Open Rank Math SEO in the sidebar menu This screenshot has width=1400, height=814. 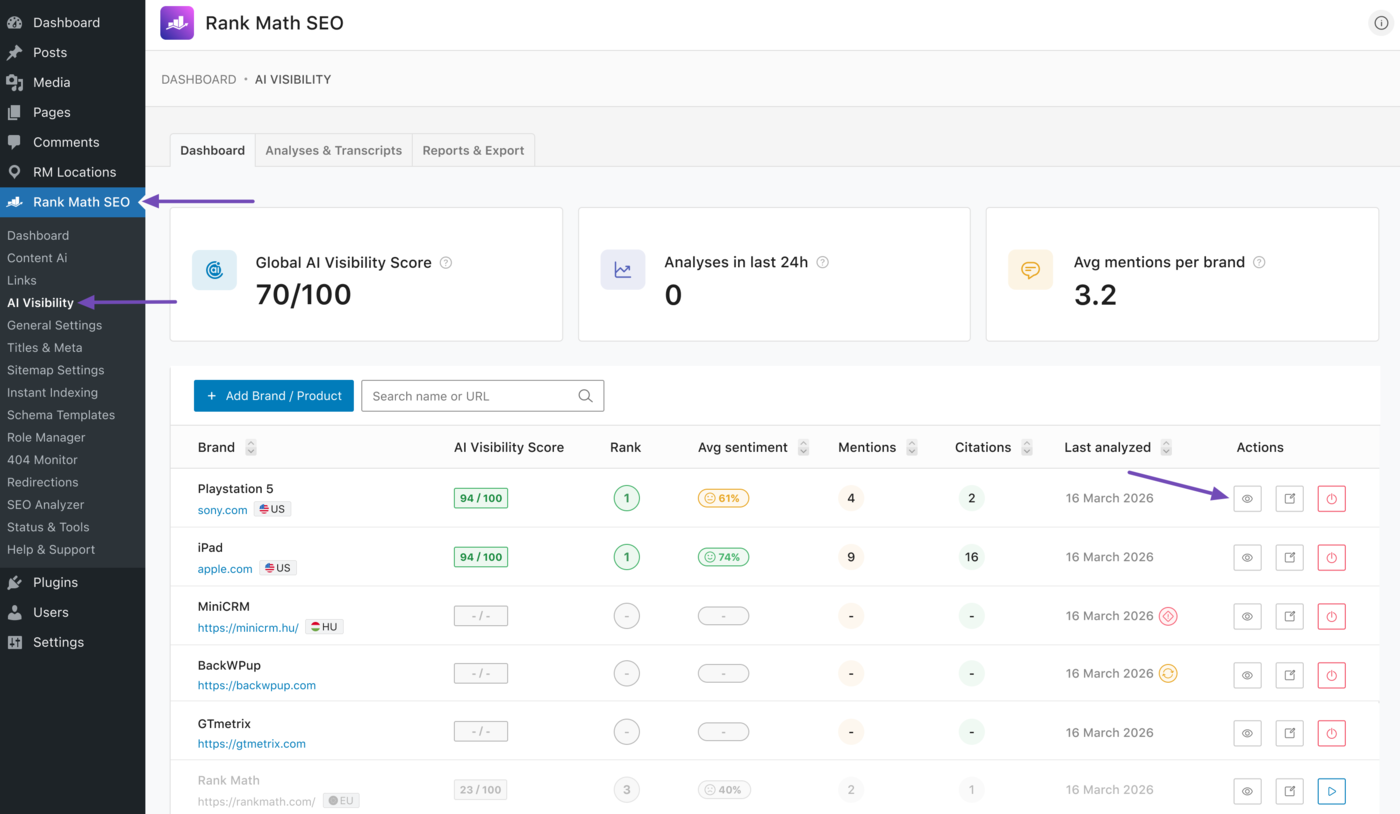coord(72,202)
